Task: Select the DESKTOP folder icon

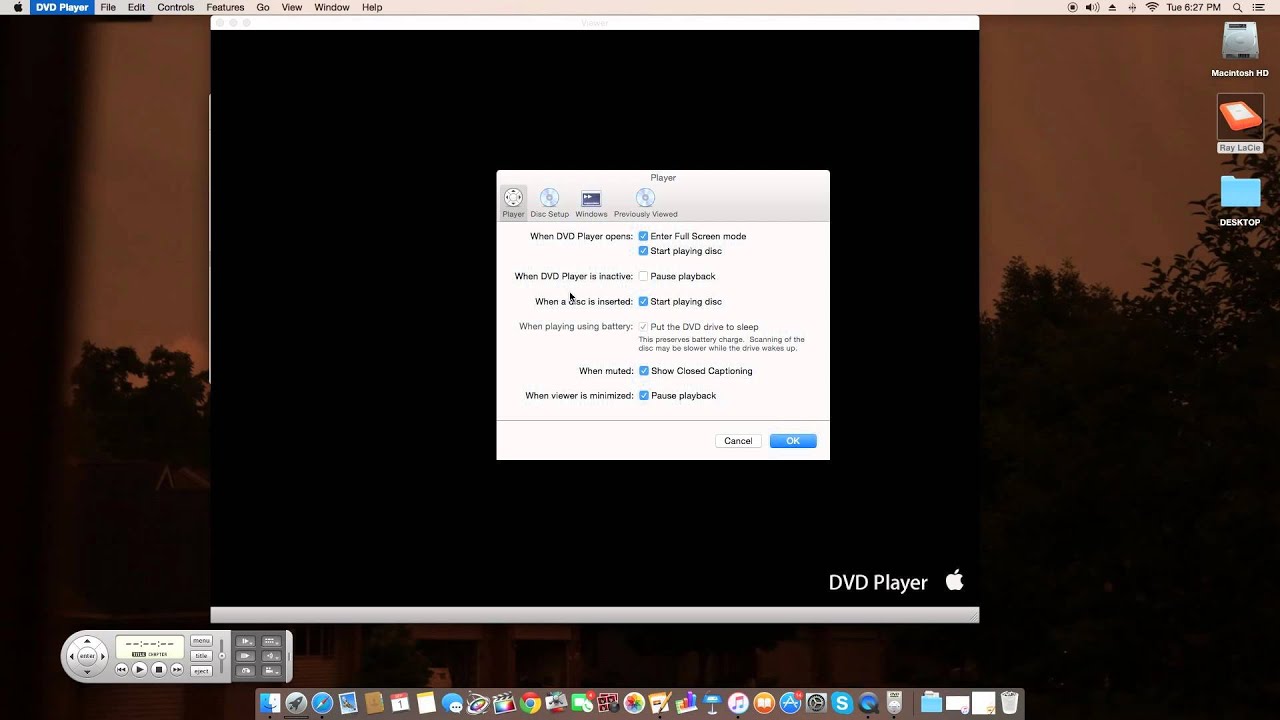Action: 1240,200
